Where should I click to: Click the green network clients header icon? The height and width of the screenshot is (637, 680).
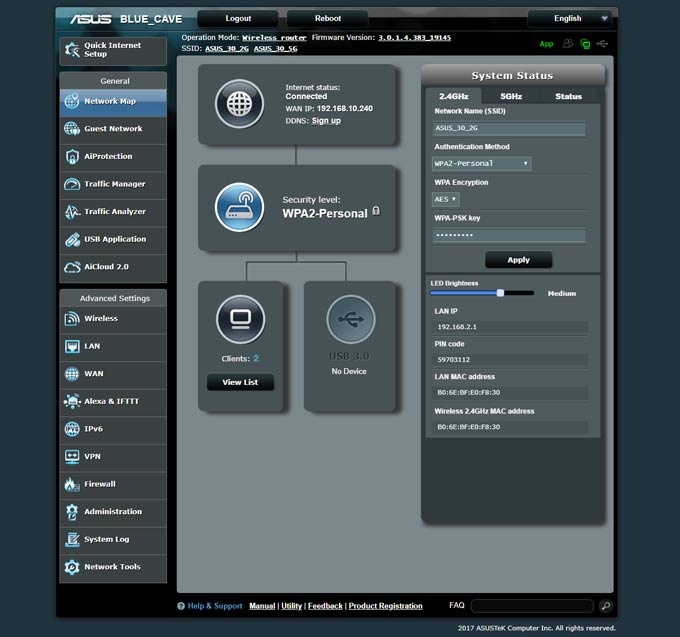pyautogui.click(x=585, y=44)
